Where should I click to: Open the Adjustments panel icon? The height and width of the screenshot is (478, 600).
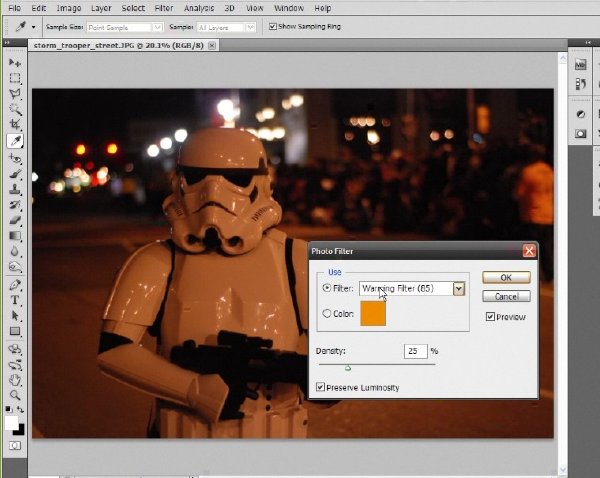[580, 114]
